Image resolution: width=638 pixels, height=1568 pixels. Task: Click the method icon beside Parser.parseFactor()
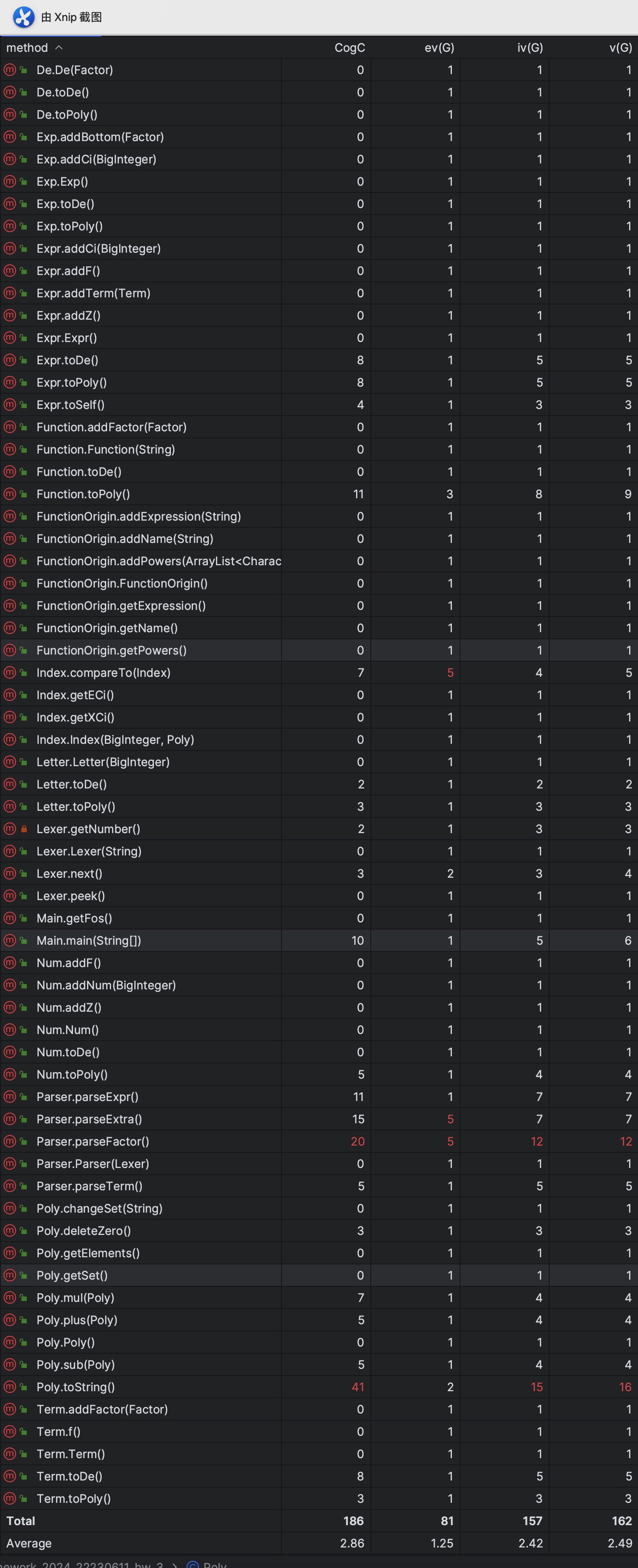10,1141
